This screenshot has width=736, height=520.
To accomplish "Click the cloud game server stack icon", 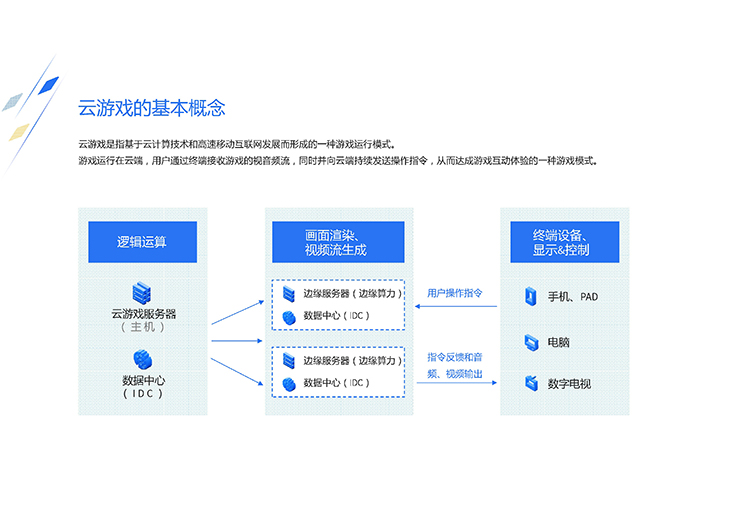I will click(x=142, y=293).
